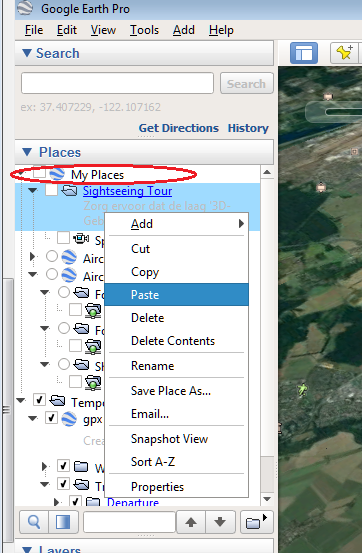The image size is (362, 553).
Task: Collapse the Search panel header arrow
Action: click(27, 53)
